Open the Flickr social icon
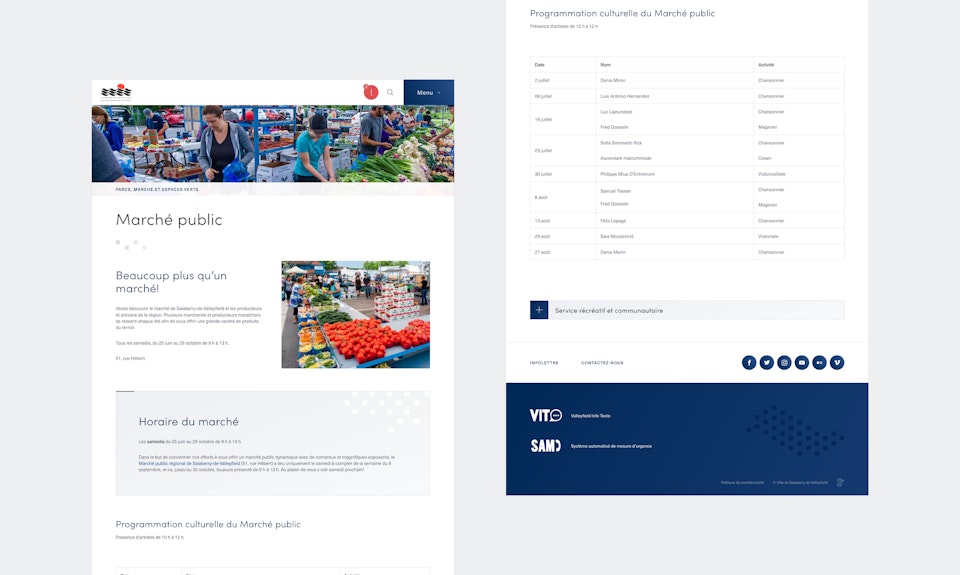960x575 pixels. pyautogui.click(x=819, y=363)
